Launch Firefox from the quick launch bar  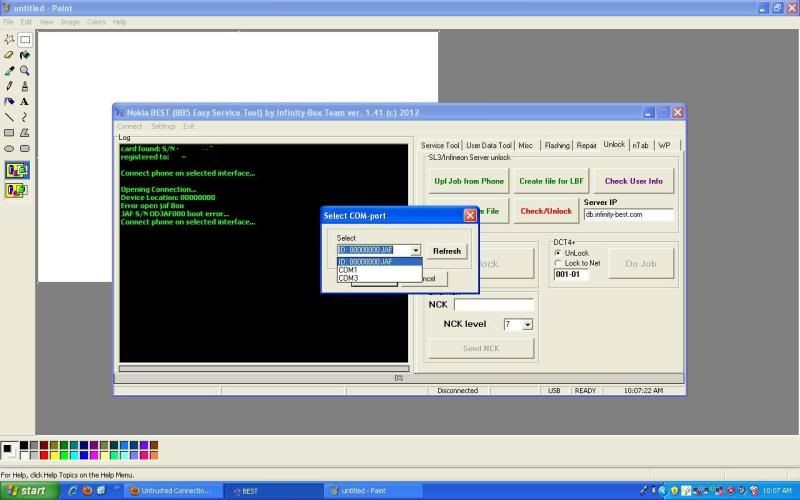click(87, 491)
